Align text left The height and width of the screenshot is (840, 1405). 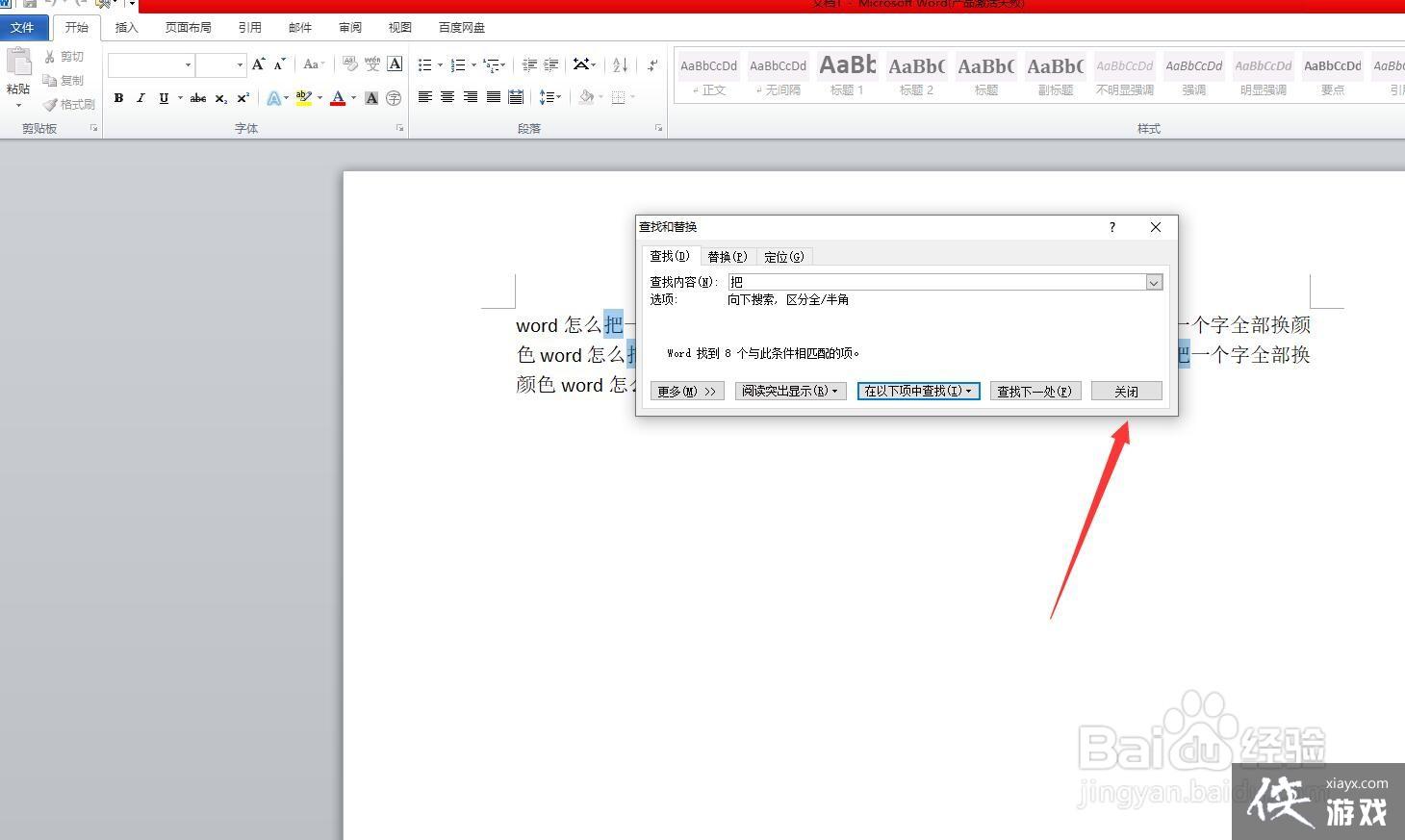[x=424, y=97]
